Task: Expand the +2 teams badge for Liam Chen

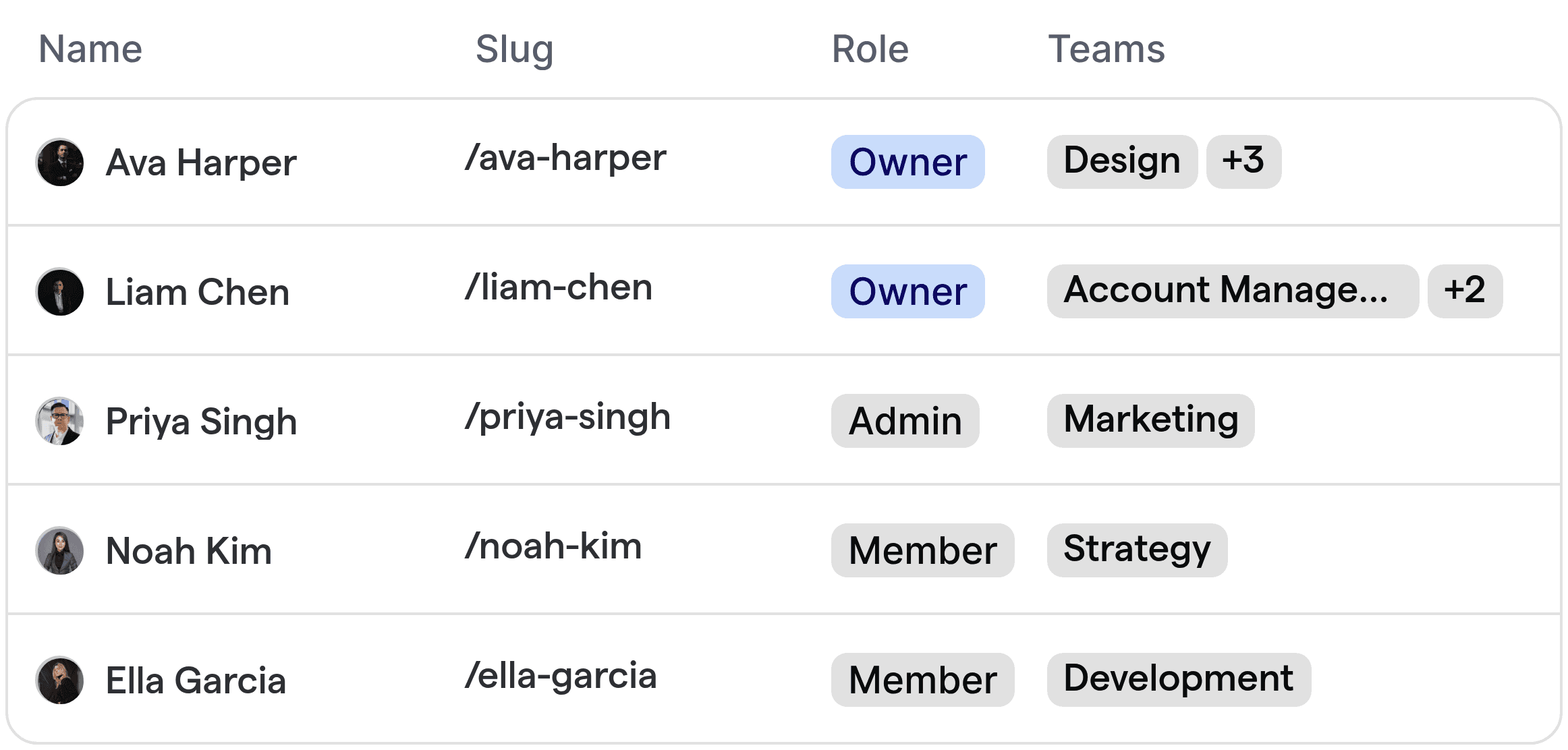Action: click(1465, 291)
